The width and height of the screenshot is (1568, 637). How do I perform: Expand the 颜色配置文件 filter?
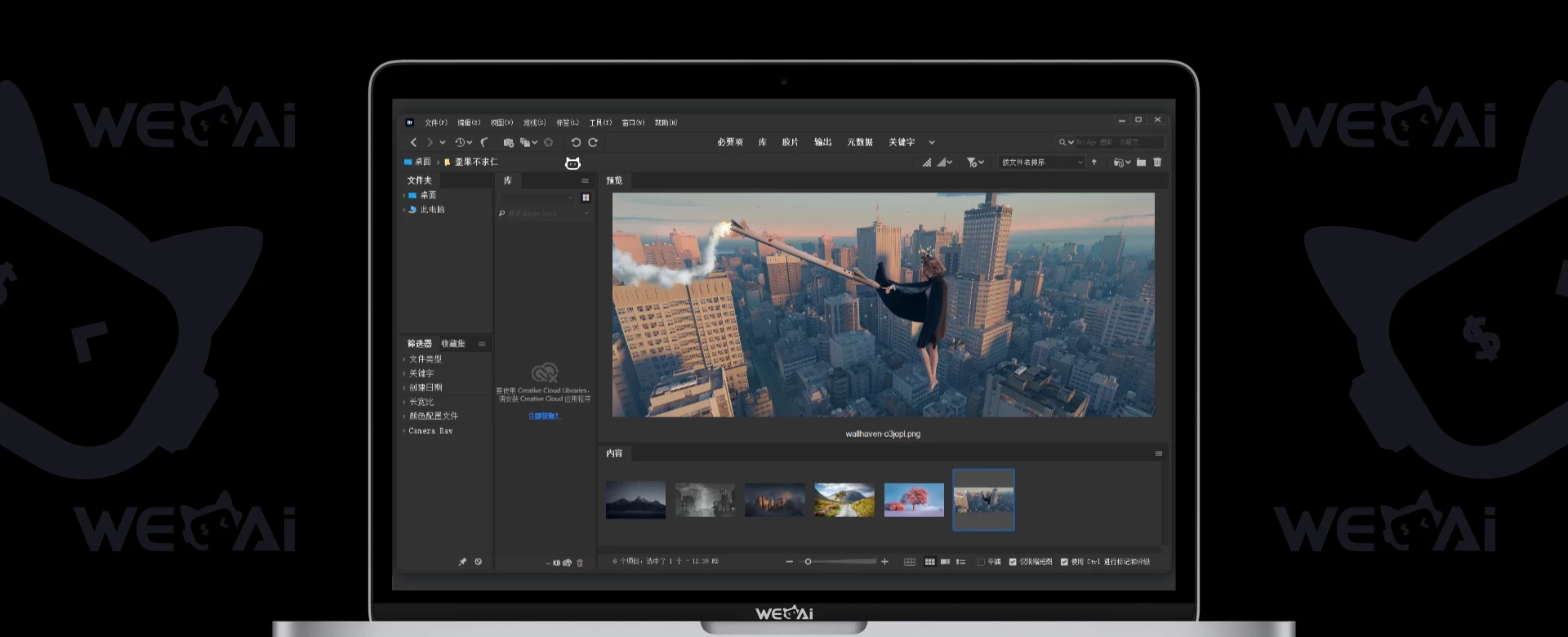coord(403,416)
